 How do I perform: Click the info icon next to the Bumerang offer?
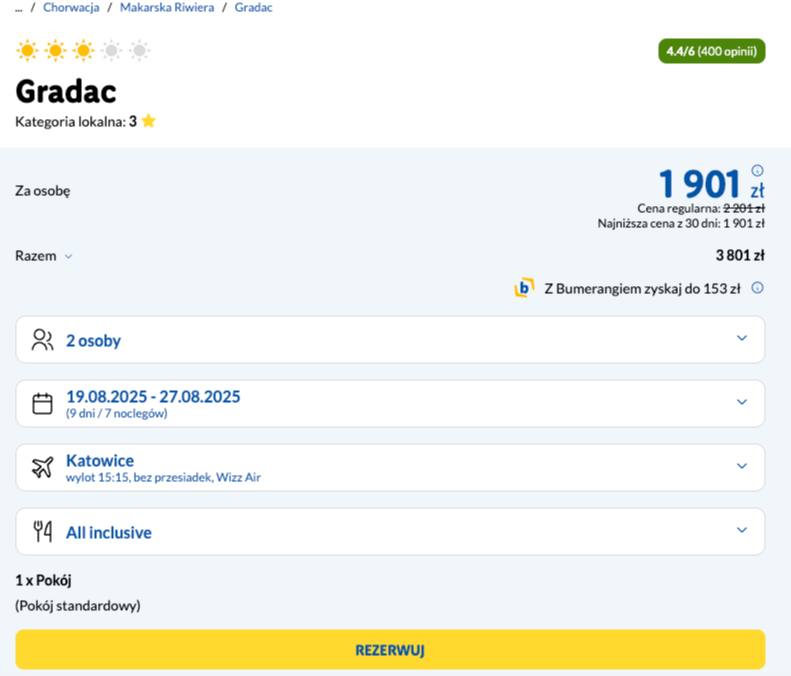757,288
